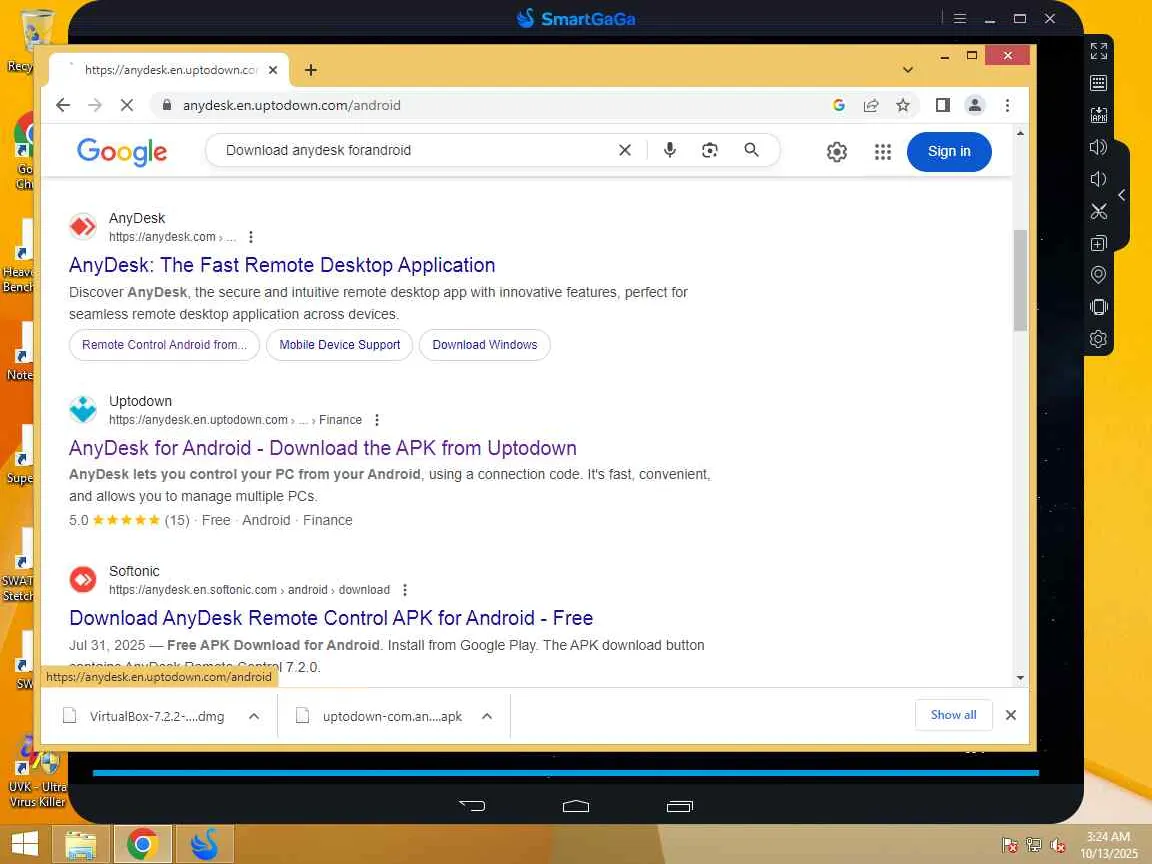
Task: Click Mobile Device Support chip
Action: [339, 345]
